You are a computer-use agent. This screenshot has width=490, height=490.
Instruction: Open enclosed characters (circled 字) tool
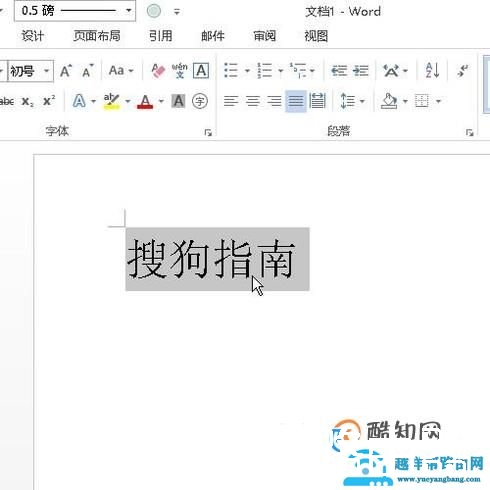(200, 101)
